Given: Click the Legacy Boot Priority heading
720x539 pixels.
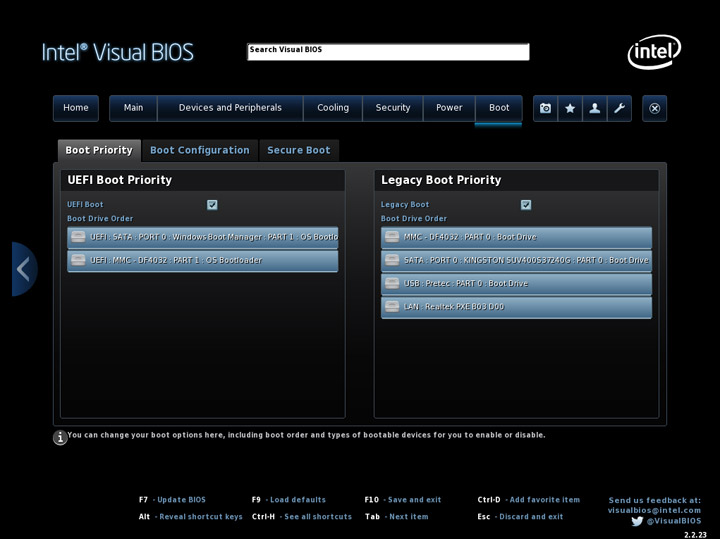Looking at the screenshot, I should coord(441,180).
